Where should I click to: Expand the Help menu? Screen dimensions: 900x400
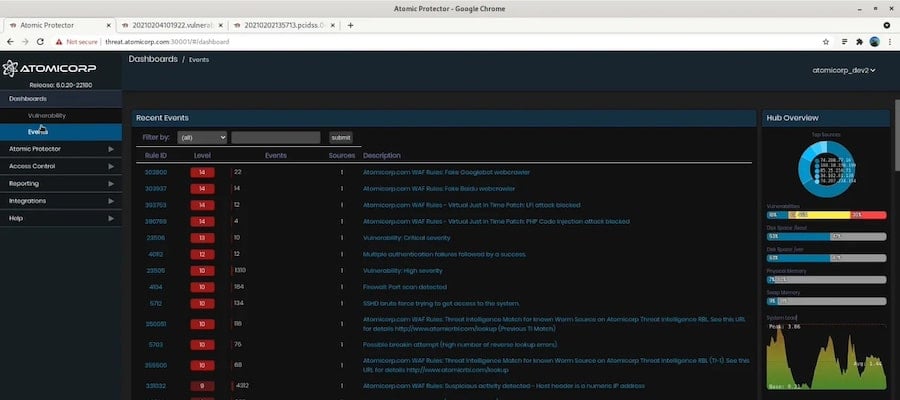tap(61, 218)
